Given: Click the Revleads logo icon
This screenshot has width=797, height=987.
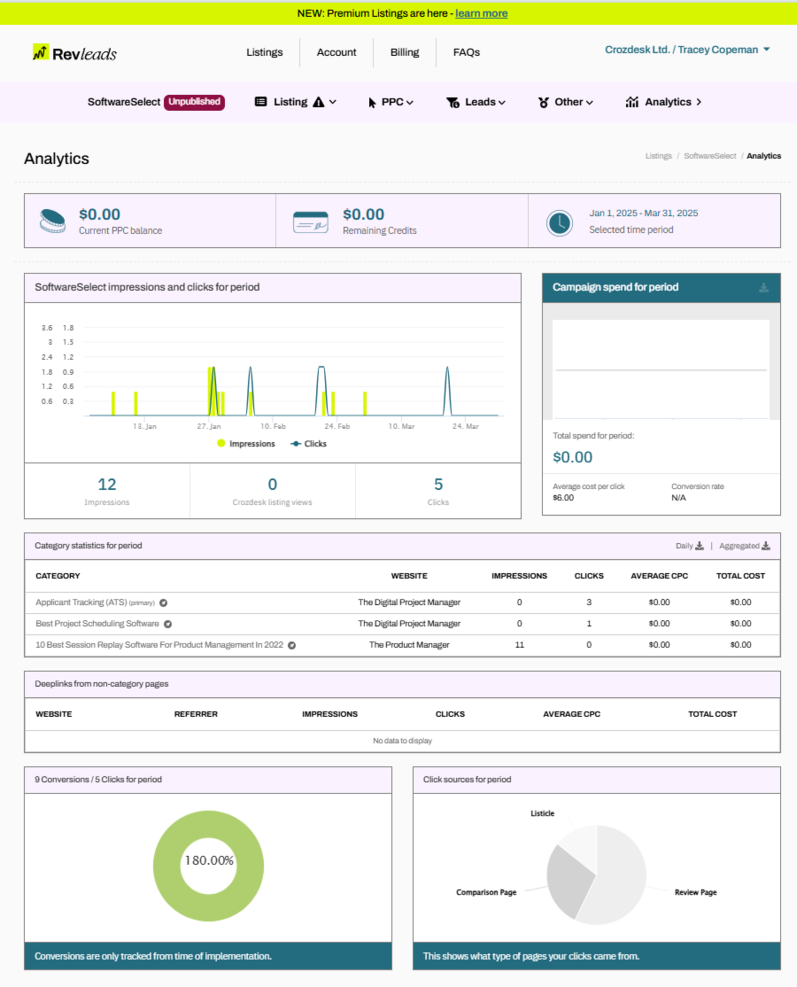Looking at the screenshot, I should tap(40, 52).
